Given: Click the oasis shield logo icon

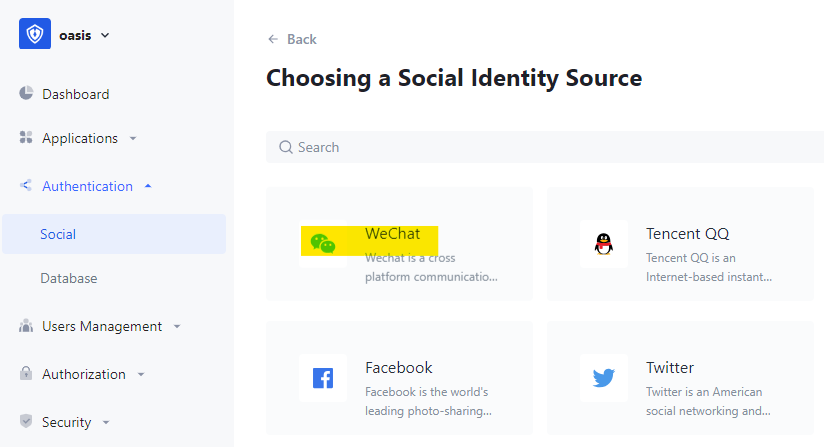Looking at the screenshot, I should [x=35, y=34].
